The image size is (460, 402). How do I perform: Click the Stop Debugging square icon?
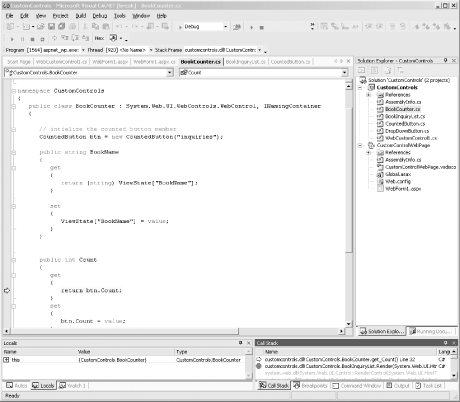point(32,39)
